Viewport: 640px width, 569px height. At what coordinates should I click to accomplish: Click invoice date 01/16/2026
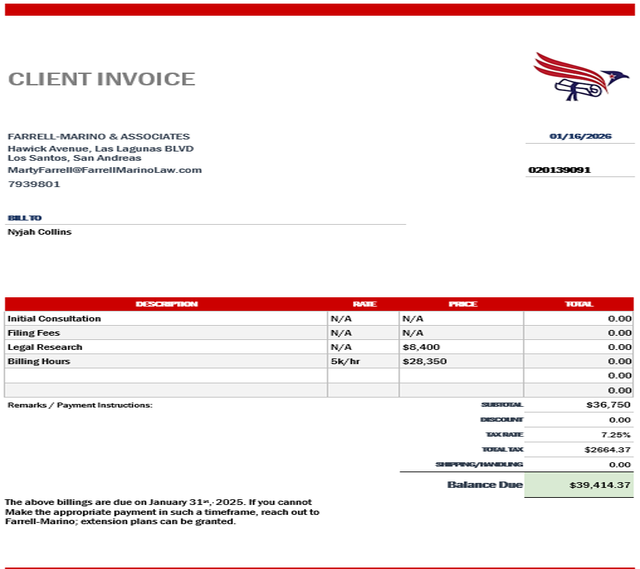pos(580,136)
